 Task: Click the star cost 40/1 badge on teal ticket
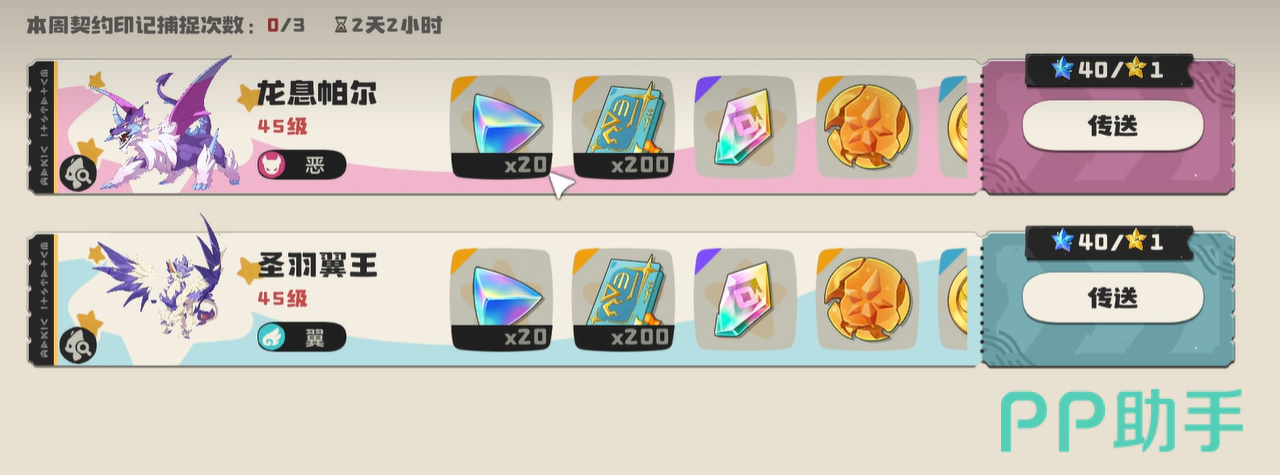1109,242
